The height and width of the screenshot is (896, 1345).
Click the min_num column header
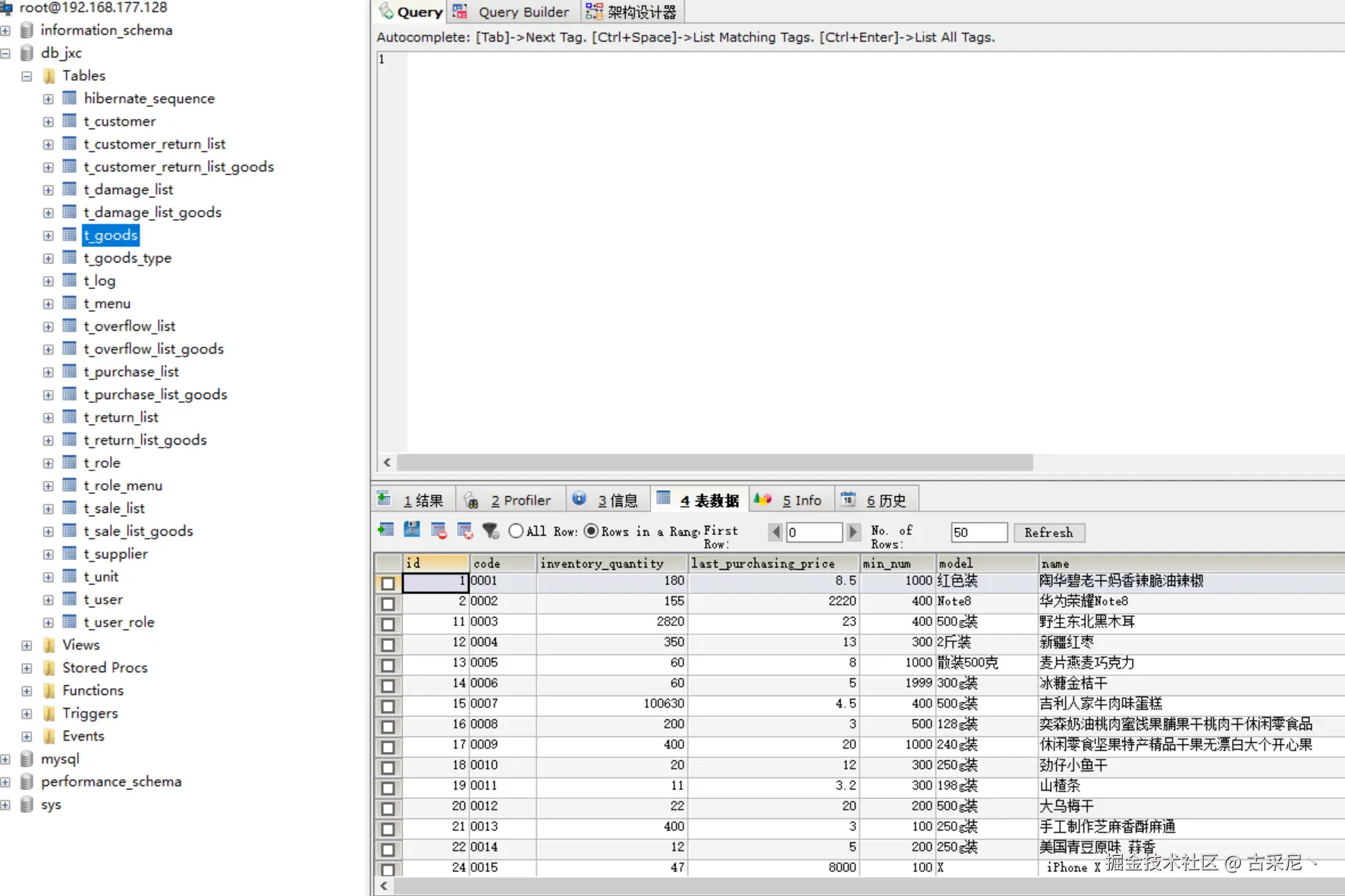(x=897, y=562)
